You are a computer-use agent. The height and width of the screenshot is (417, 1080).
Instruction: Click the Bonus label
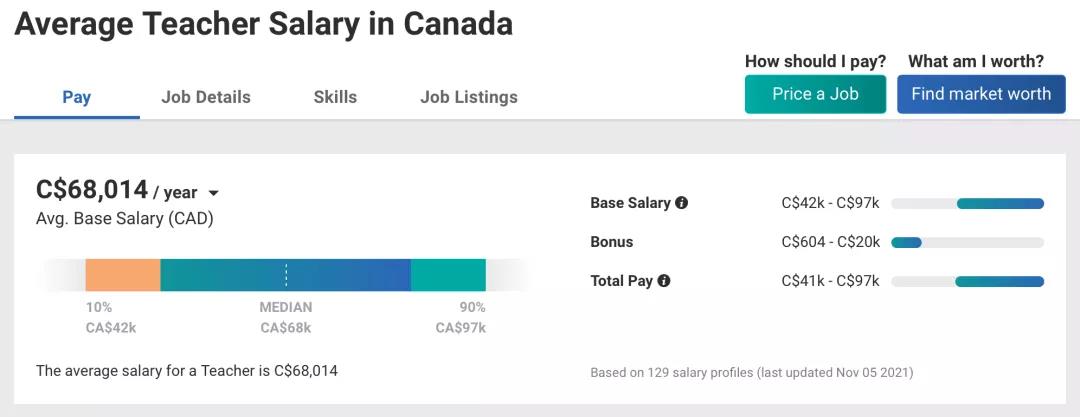(612, 242)
